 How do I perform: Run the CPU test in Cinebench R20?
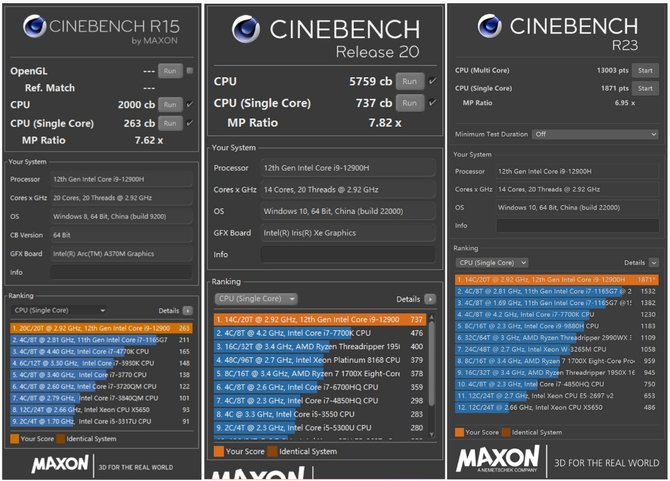pos(409,81)
